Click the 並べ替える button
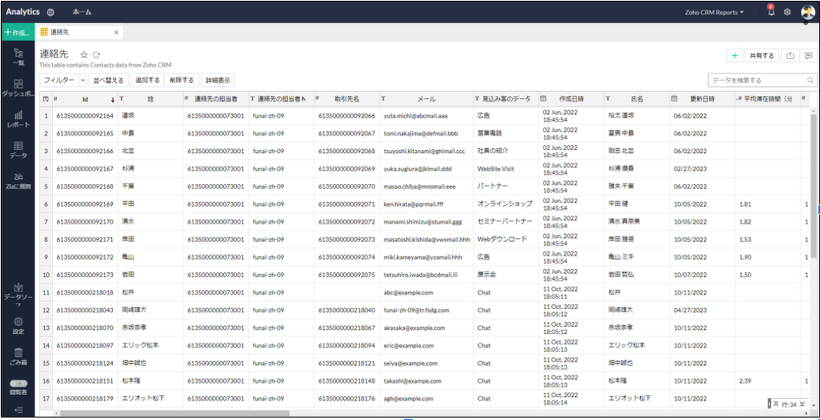Viewport: 820px width, 420px height. [x=109, y=79]
